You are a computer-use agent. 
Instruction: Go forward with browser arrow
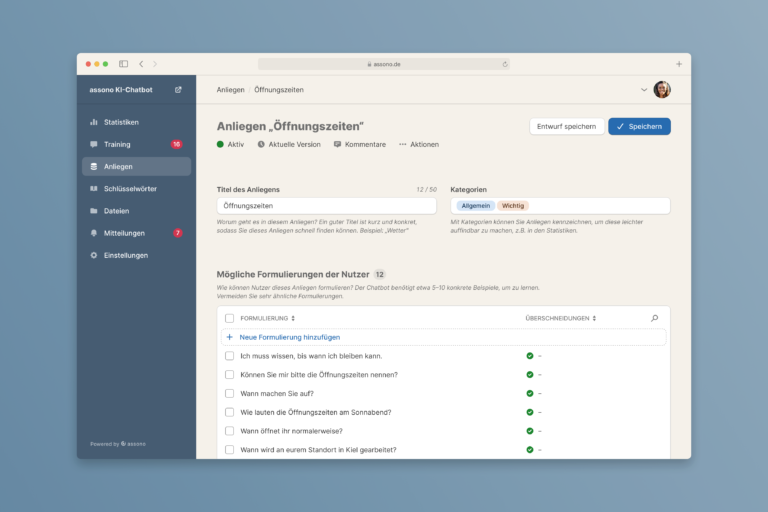point(155,64)
